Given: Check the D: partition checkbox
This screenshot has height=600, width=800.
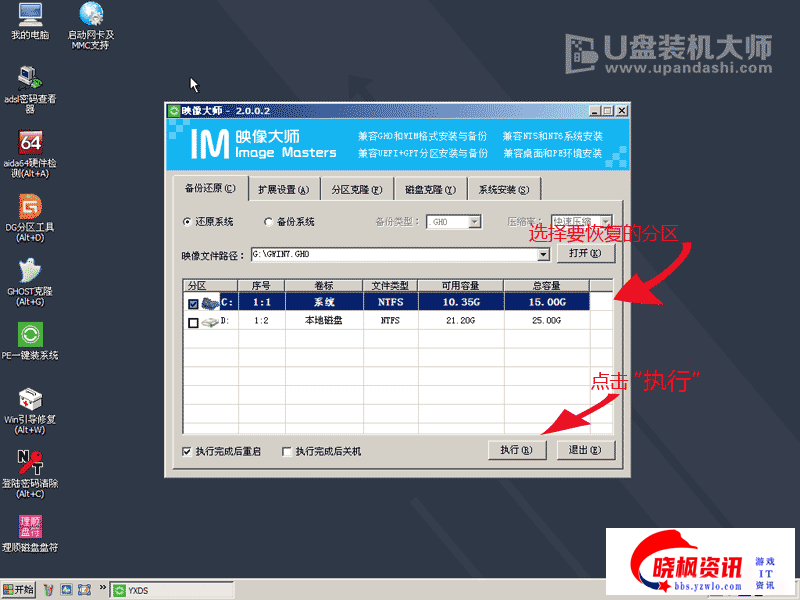Looking at the screenshot, I should (x=193, y=322).
